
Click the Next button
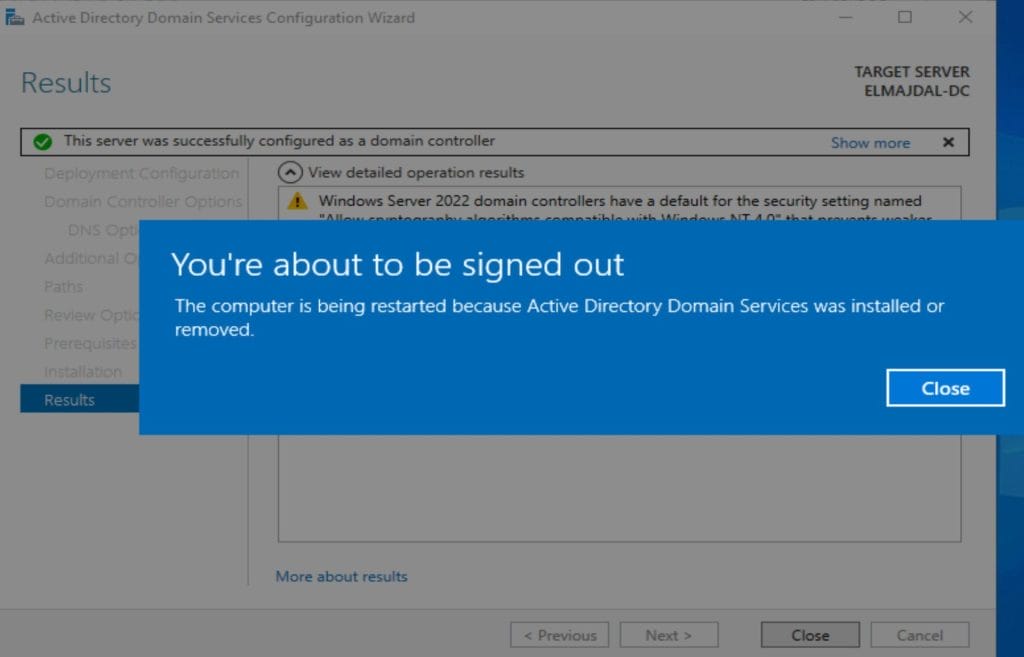coord(668,635)
